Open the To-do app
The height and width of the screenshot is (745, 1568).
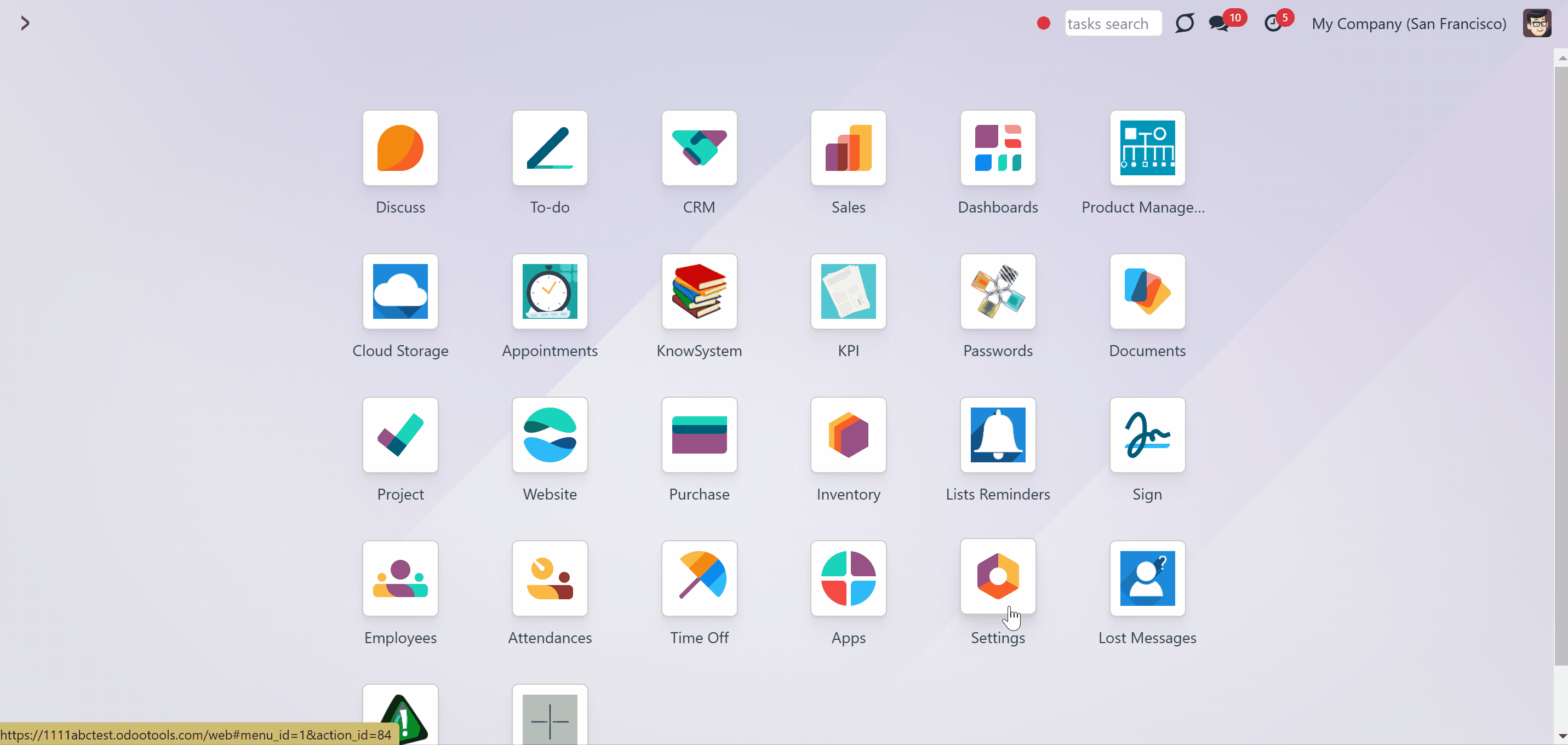pyautogui.click(x=550, y=148)
